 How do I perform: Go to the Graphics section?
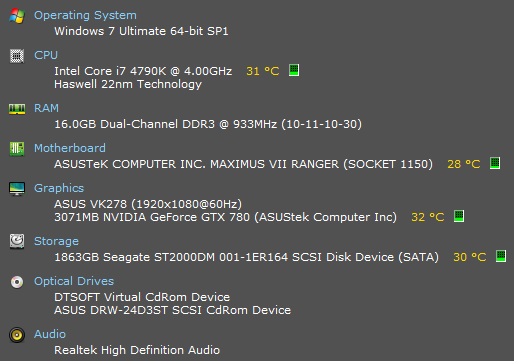coord(59,188)
